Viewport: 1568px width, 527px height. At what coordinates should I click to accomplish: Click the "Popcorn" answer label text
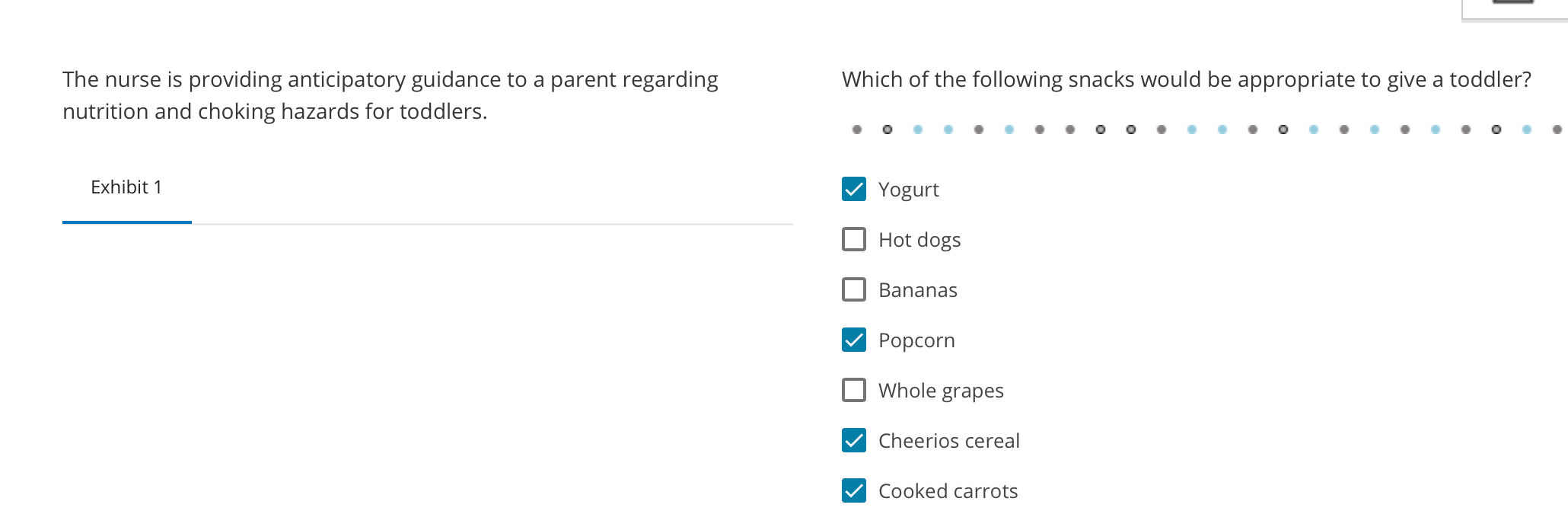click(916, 340)
